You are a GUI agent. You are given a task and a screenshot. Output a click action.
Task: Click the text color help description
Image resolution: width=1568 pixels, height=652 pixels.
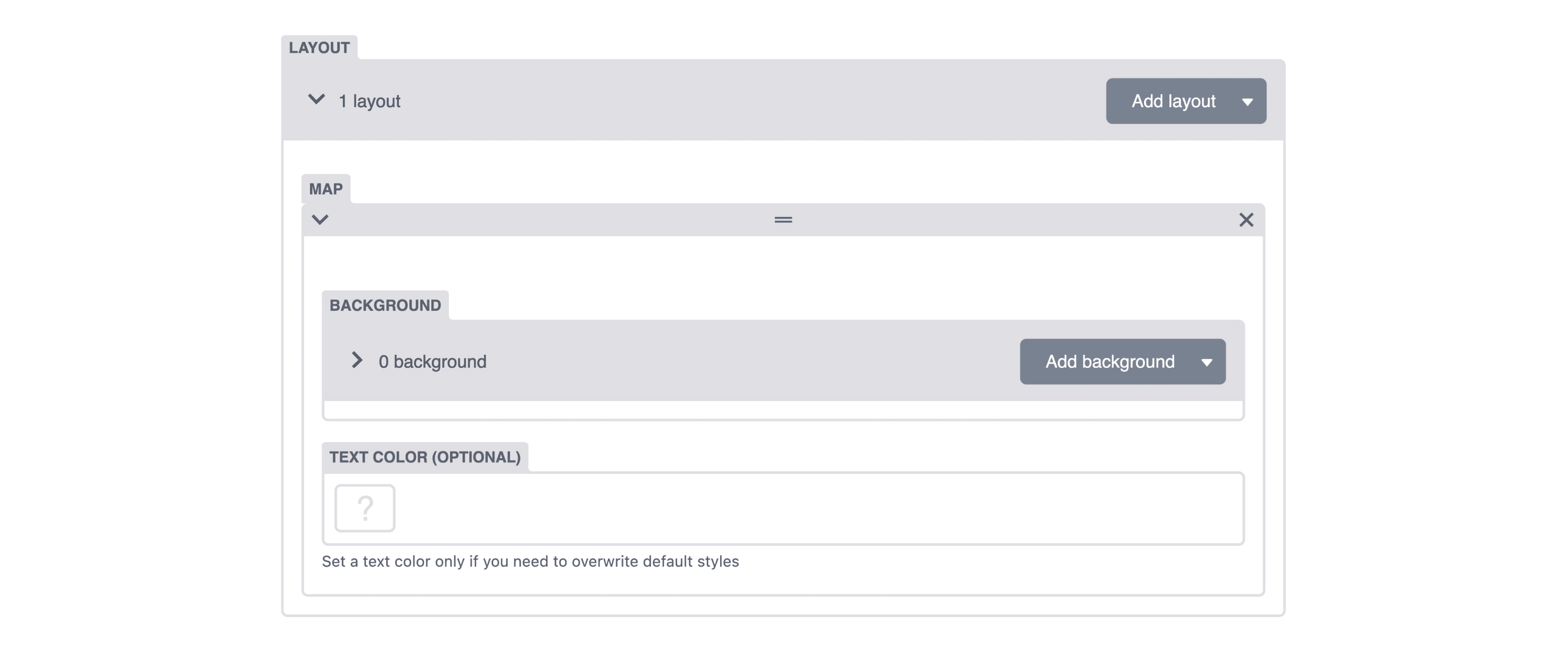tap(530, 562)
